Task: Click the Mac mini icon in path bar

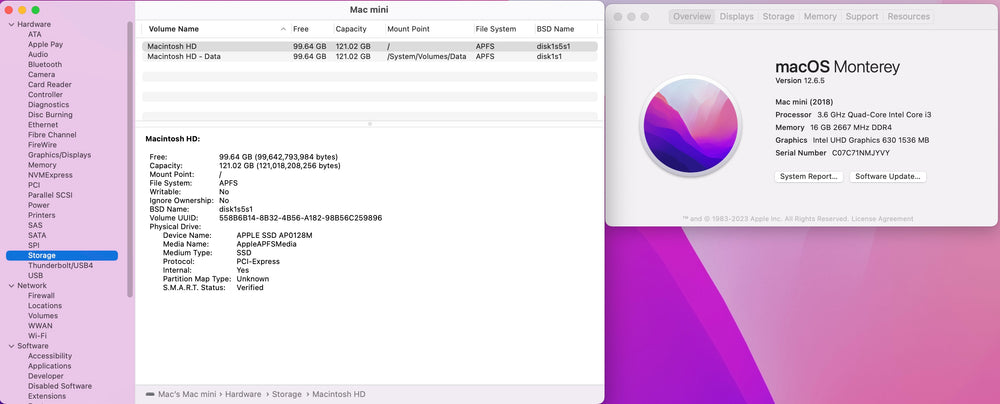Action: [x=150, y=395]
